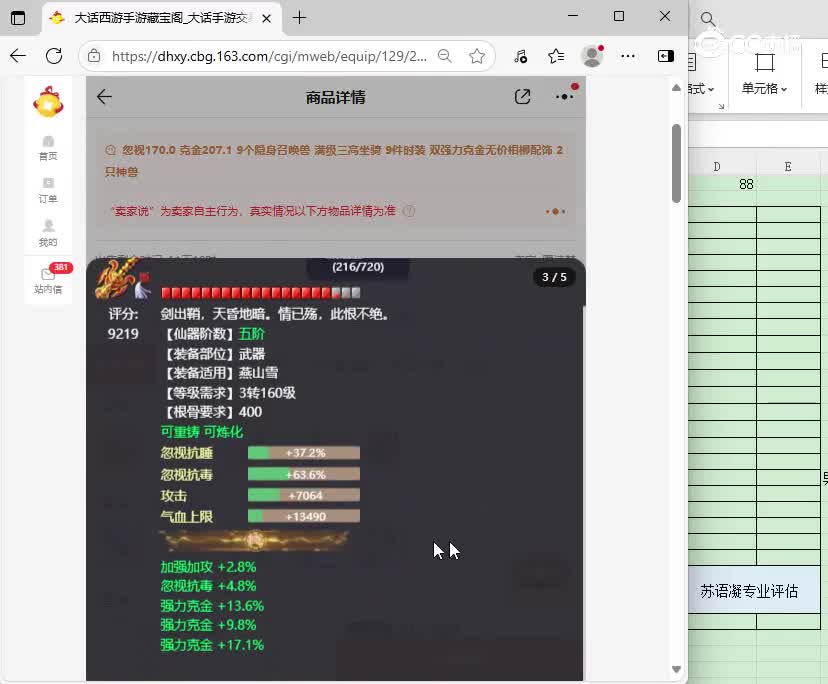View site information lock icon
This screenshot has height=684, width=828.
point(94,56)
